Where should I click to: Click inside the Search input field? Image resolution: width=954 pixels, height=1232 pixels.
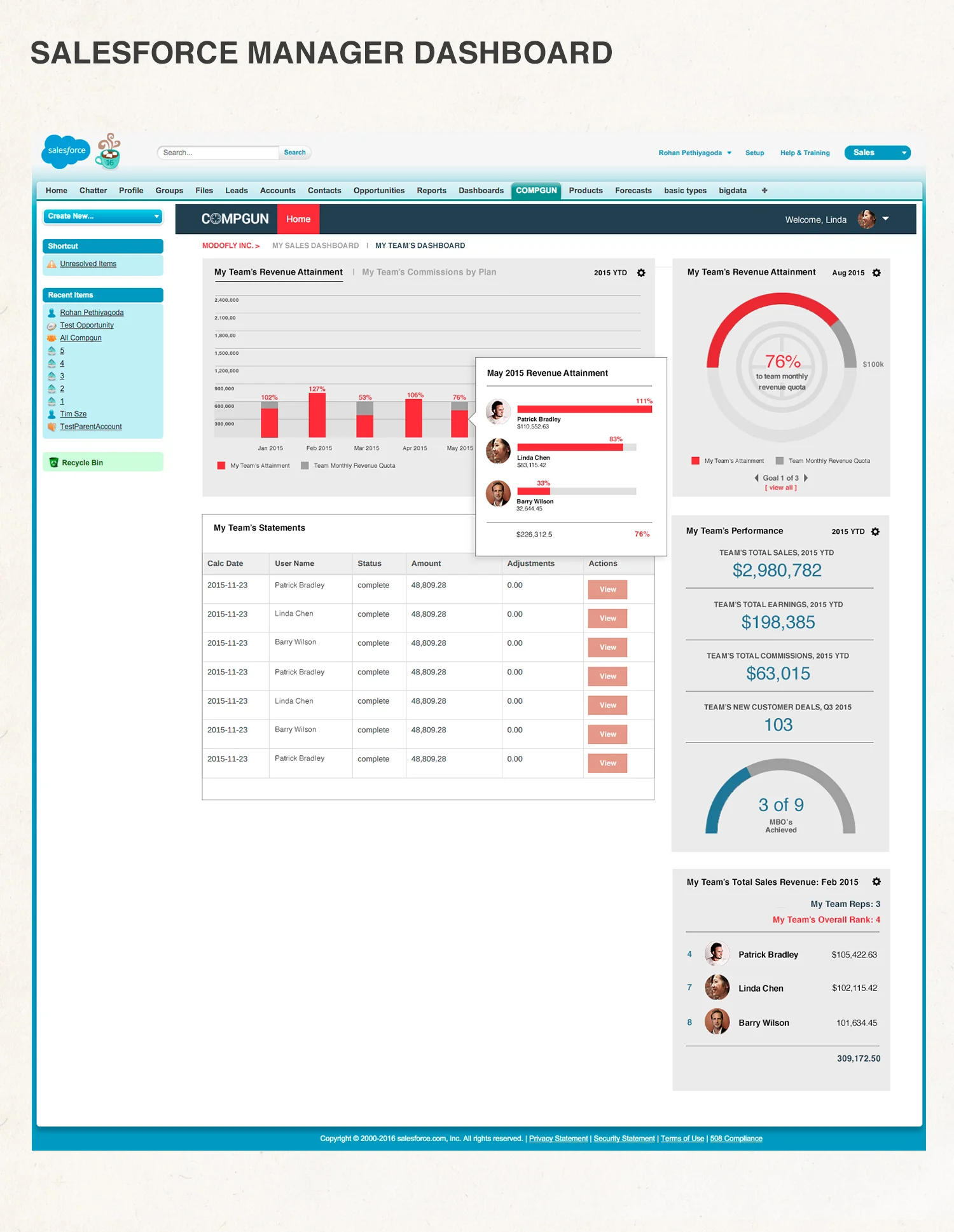coord(218,153)
